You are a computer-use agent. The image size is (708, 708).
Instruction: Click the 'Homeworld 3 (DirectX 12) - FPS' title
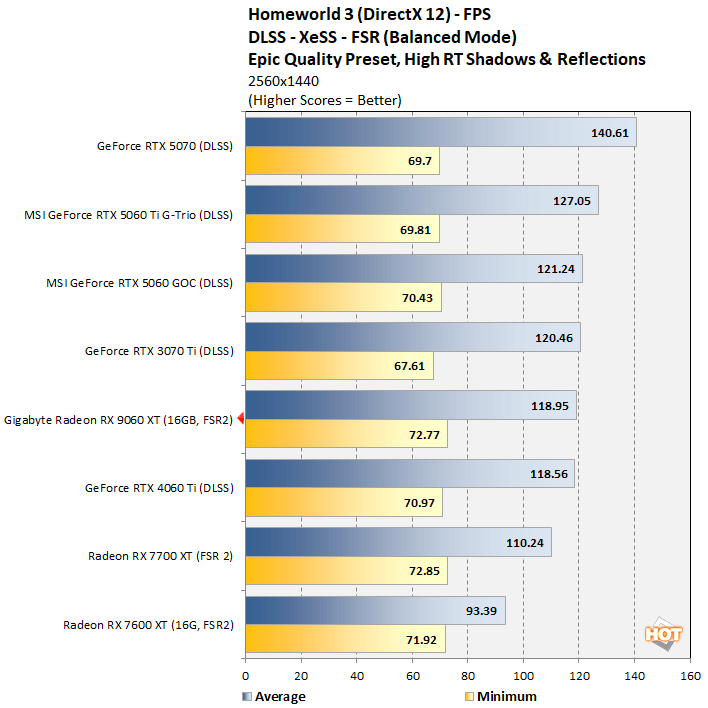369,14
